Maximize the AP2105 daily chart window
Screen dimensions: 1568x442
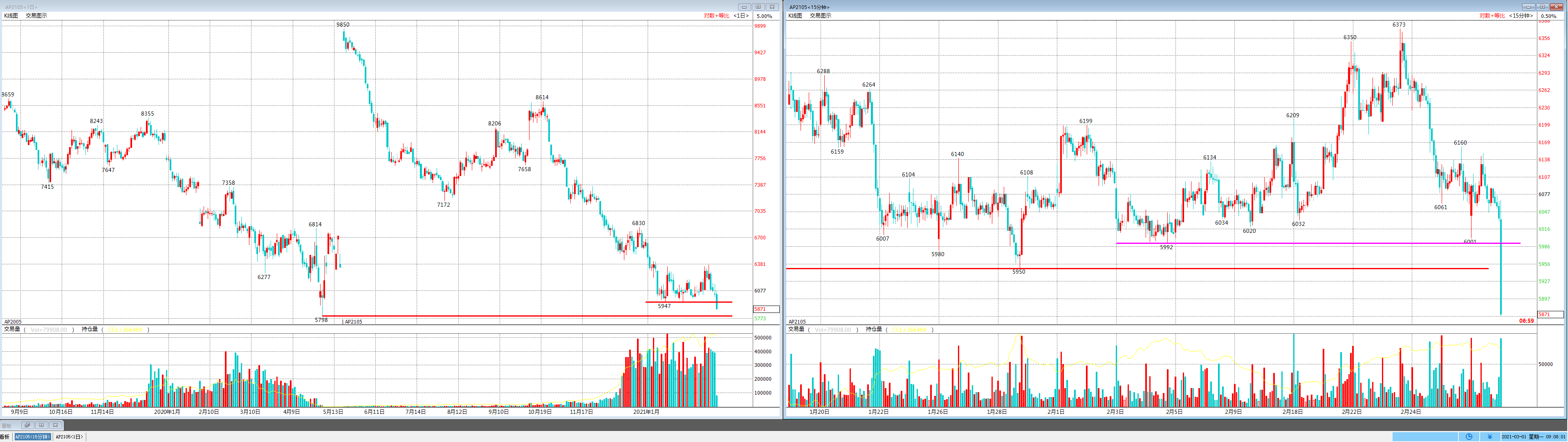pos(758,7)
